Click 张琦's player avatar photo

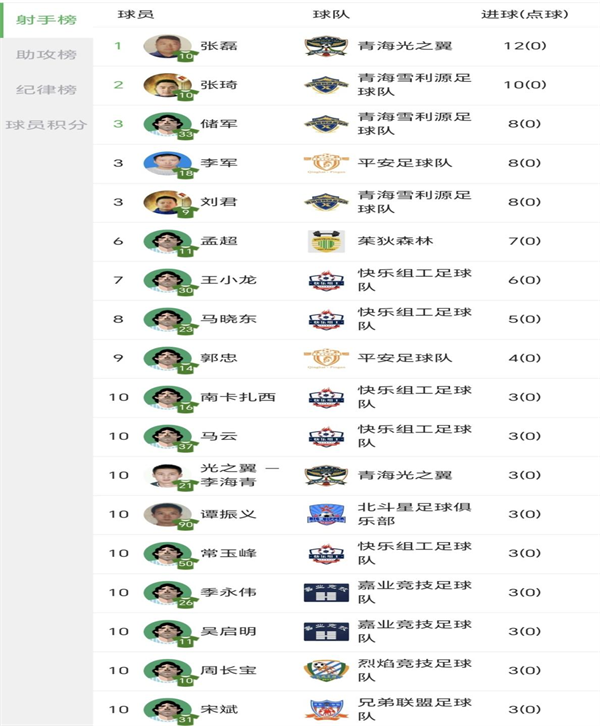click(167, 85)
